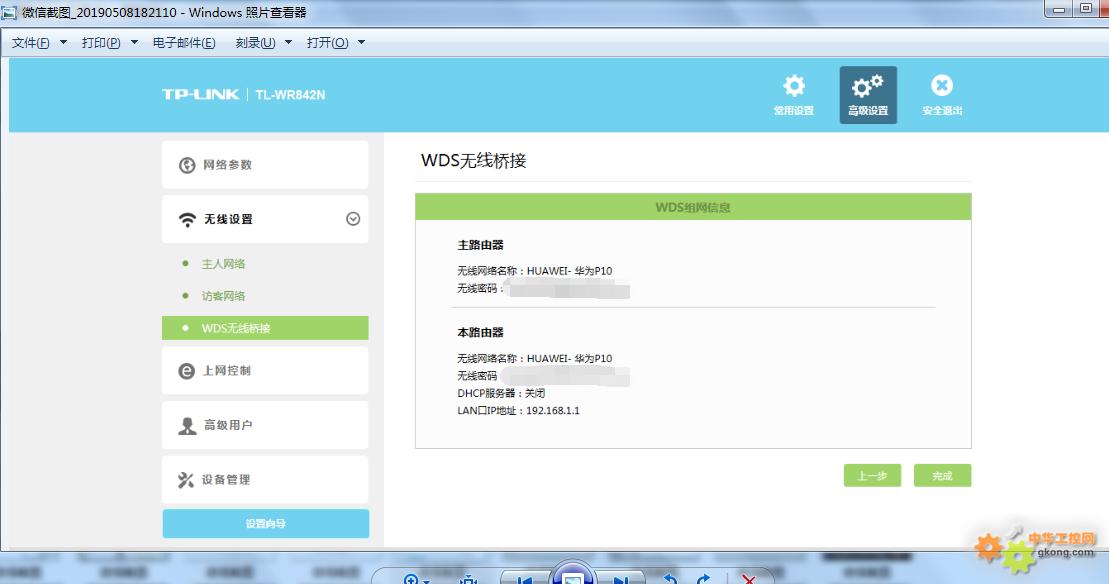This screenshot has height=584, width=1109.
Task: Click the 安全退出 logout icon
Action: pyautogui.click(x=941, y=86)
